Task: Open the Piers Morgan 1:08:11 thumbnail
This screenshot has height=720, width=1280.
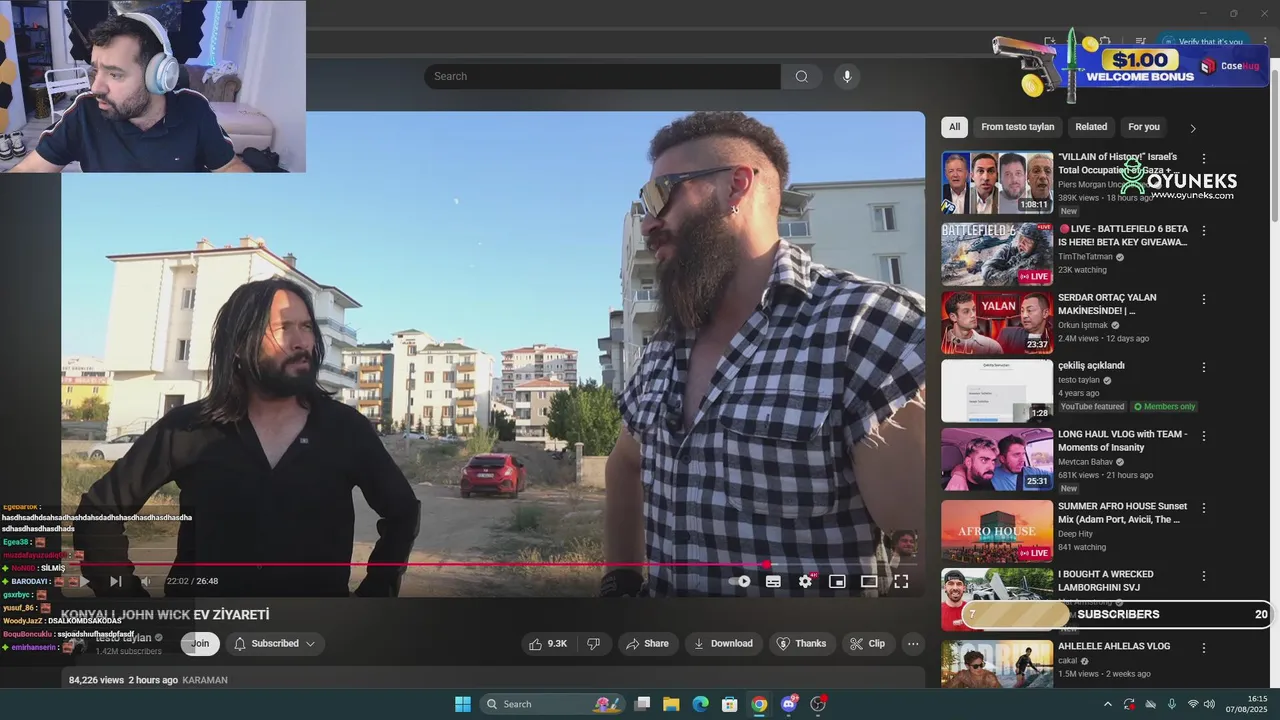Action: pyautogui.click(x=997, y=182)
